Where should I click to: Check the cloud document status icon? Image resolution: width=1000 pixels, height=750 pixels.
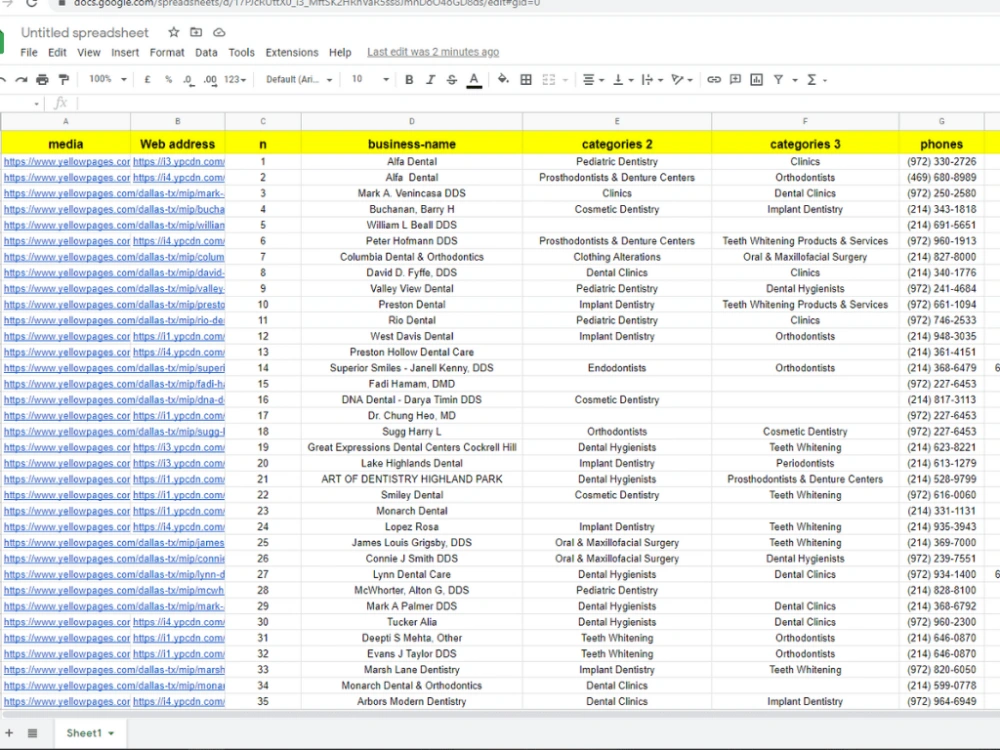click(219, 33)
